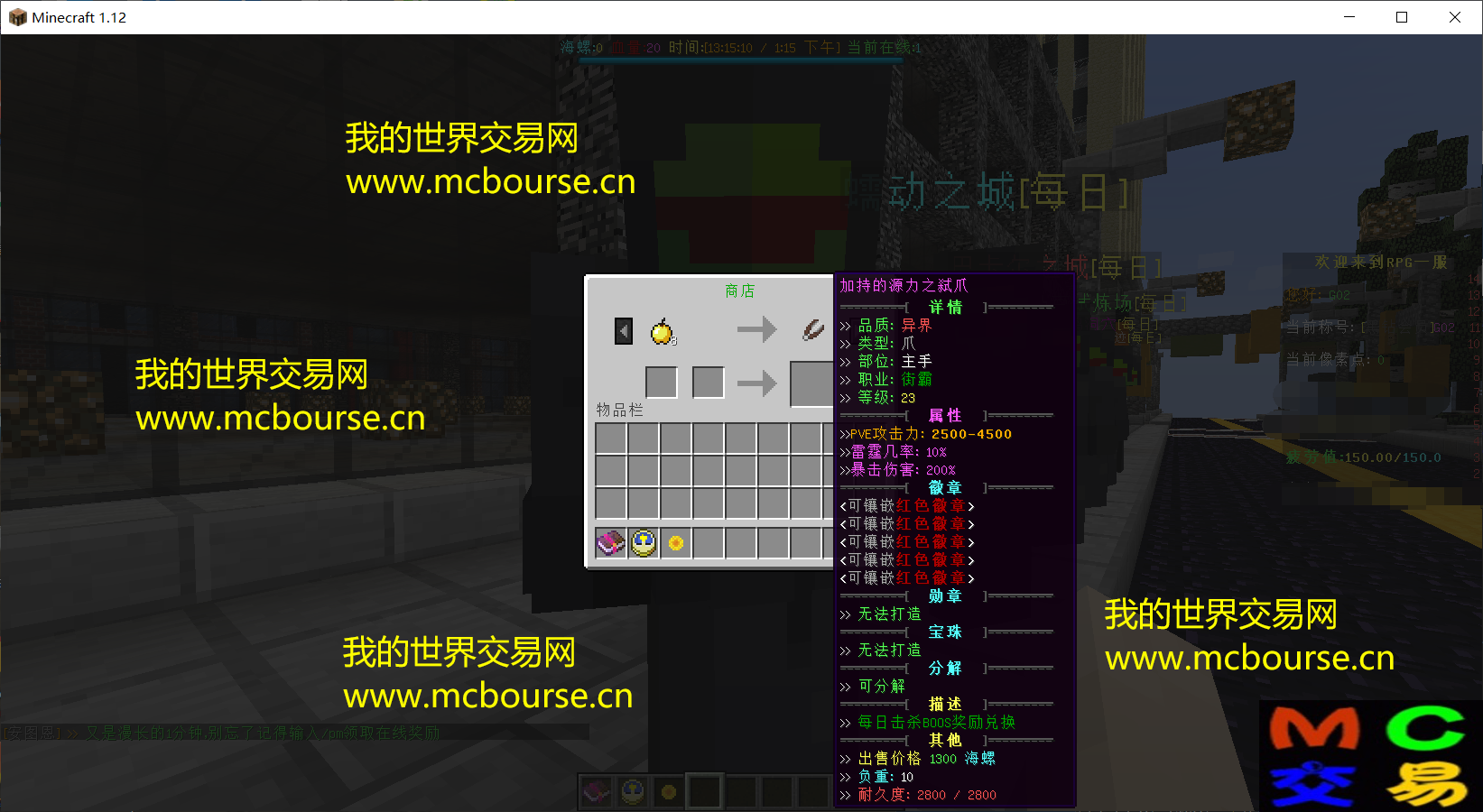1483x812 pixels.
Task: Pick up the enchanted book in shop hotbar
Action: point(611,542)
